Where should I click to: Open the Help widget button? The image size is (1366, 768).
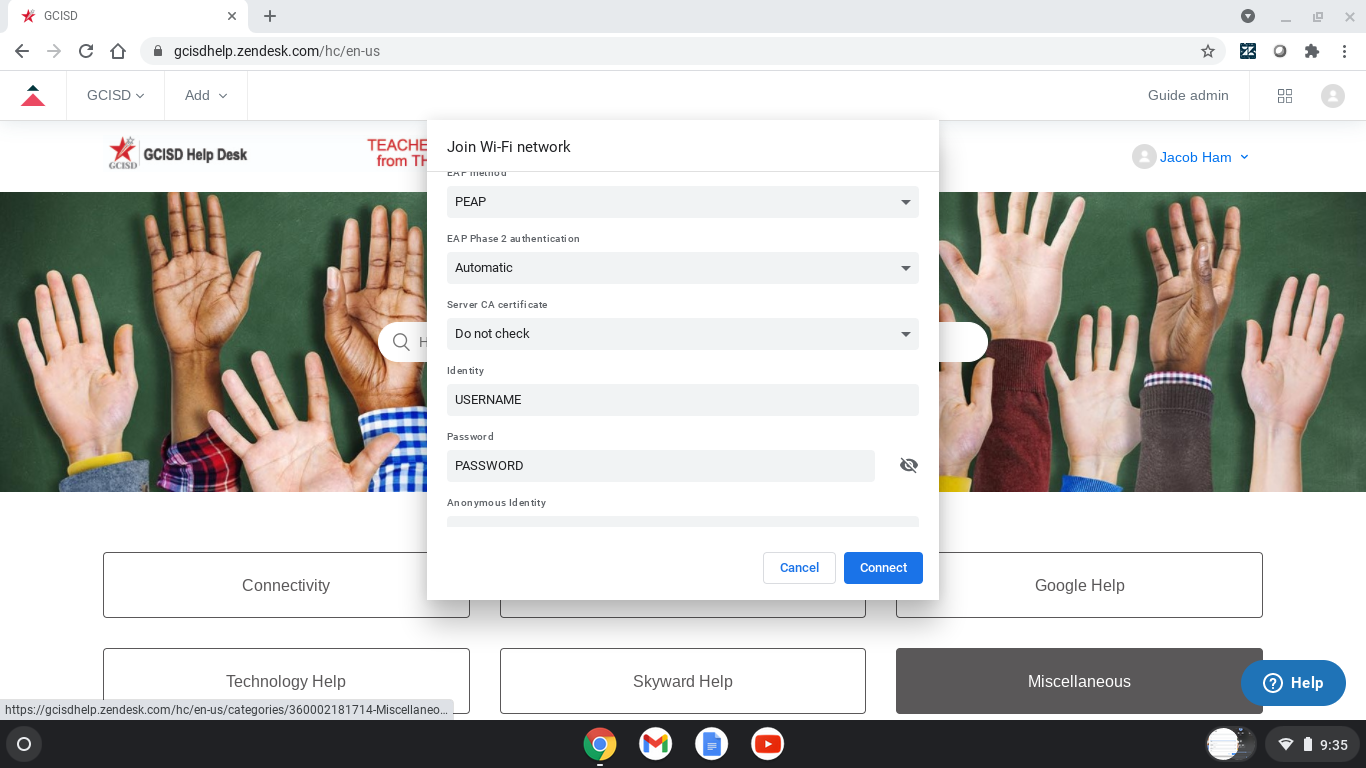pos(1293,683)
